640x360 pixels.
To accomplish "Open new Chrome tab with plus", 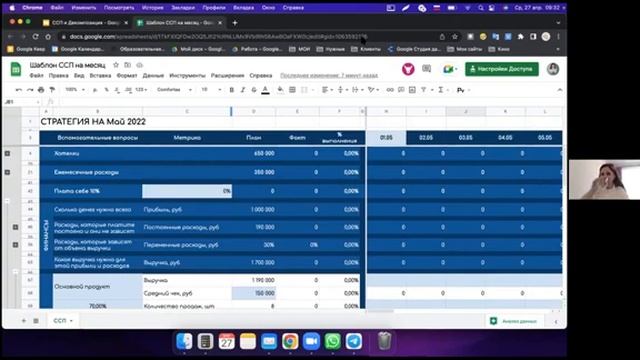I will (235, 23).
